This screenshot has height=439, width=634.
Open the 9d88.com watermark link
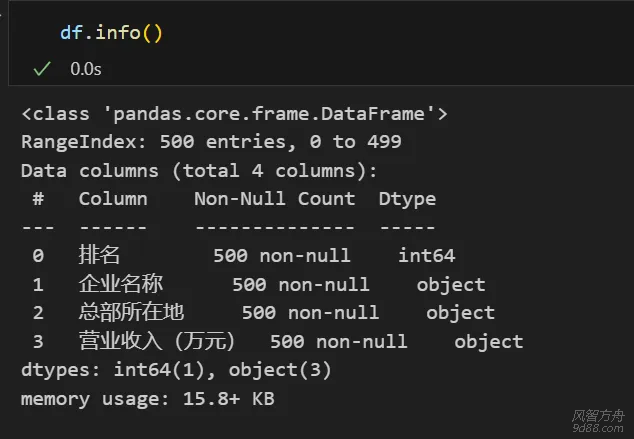598,427
